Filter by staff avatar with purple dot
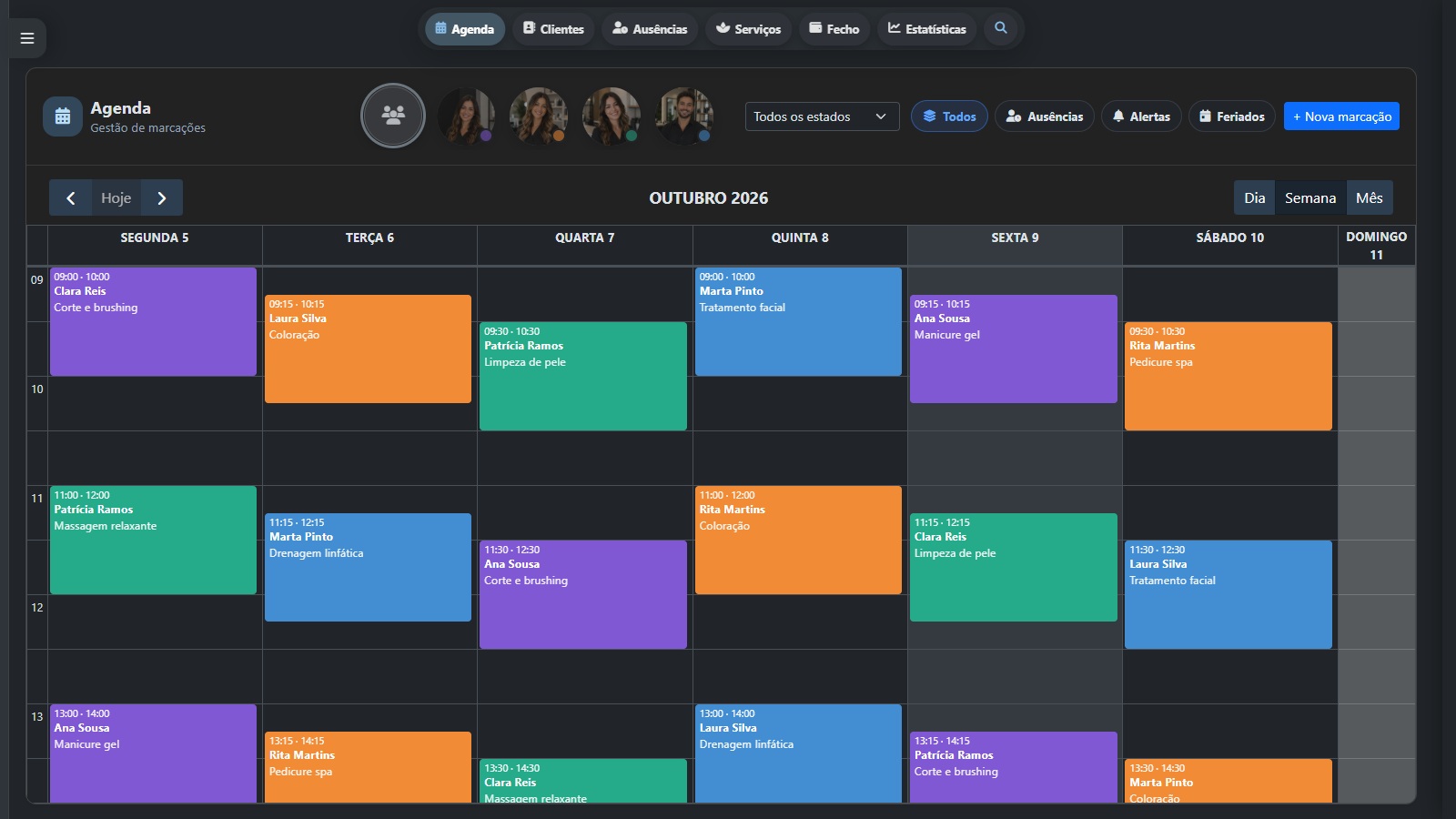Screen dimensions: 1456x819 (466, 116)
